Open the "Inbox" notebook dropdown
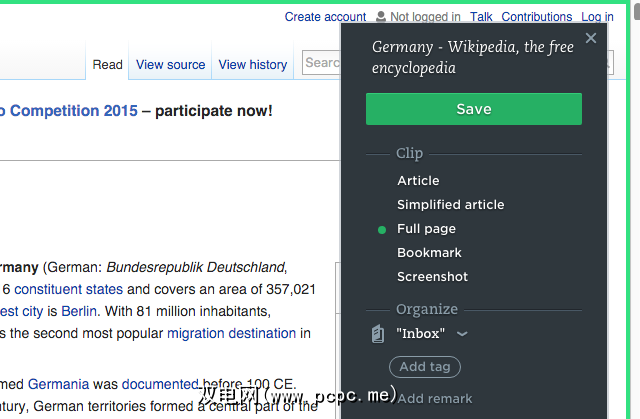Image resolution: width=640 pixels, height=419 pixels. (x=432, y=334)
